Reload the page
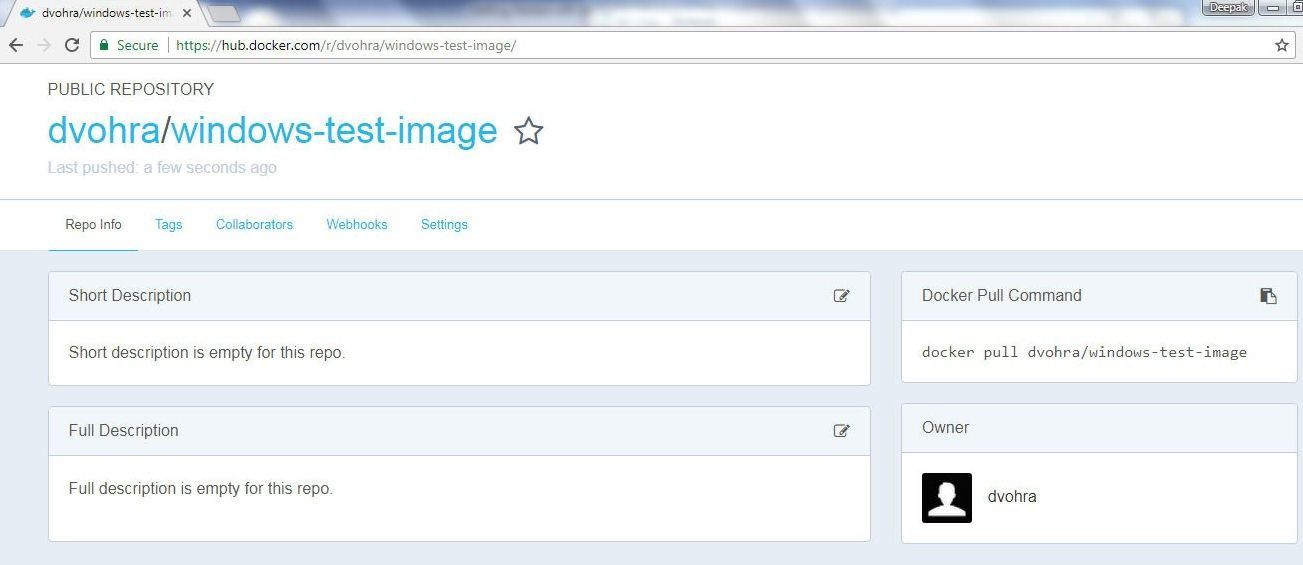Image resolution: width=1303 pixels, height=565 pixels. pos(72,45)
